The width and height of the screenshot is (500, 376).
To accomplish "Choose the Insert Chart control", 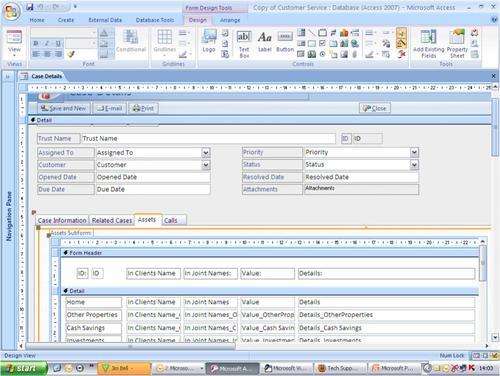I will [344, 33].
